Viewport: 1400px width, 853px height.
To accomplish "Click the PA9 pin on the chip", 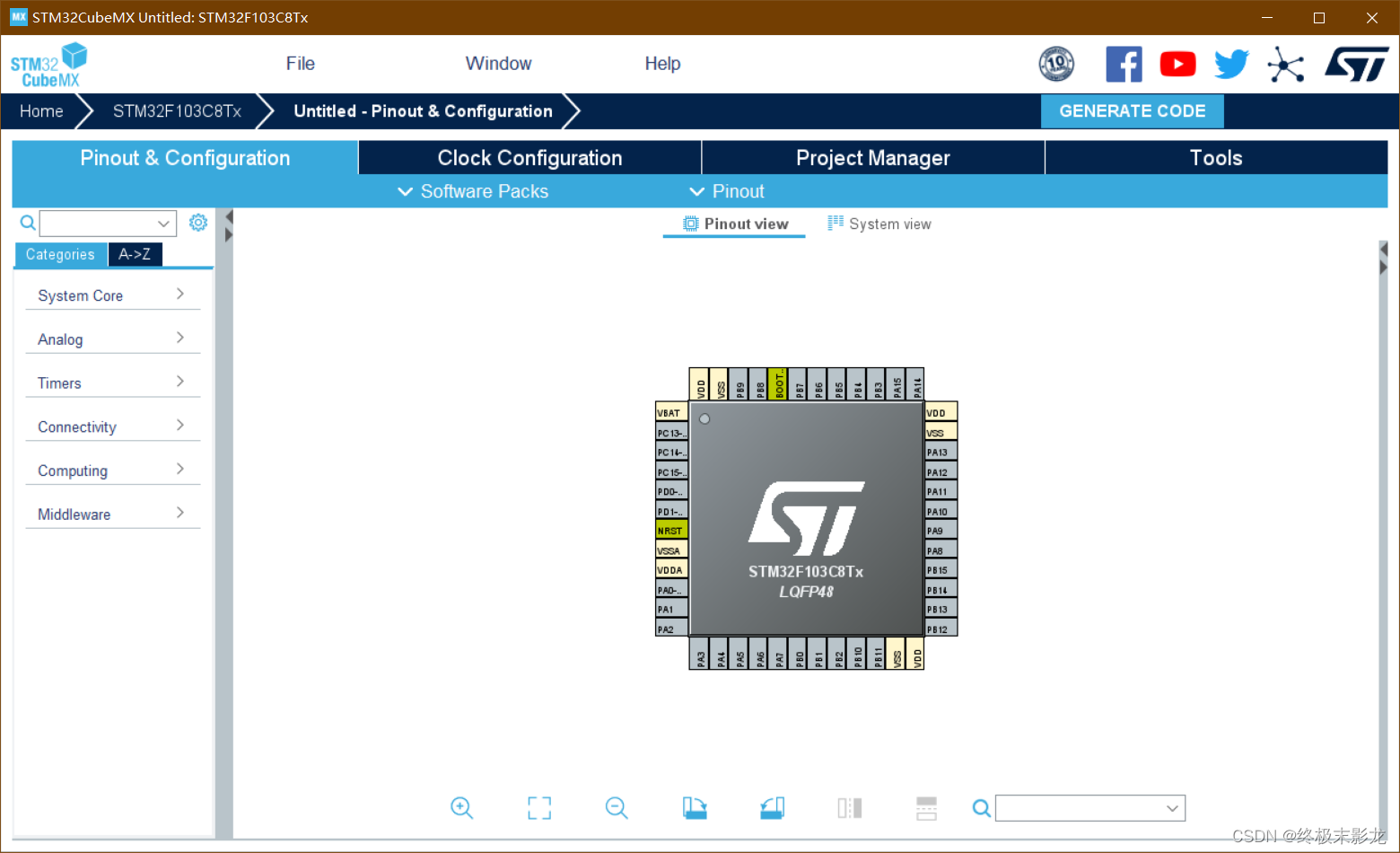I will pyautogui.click(x=939, y=530).
